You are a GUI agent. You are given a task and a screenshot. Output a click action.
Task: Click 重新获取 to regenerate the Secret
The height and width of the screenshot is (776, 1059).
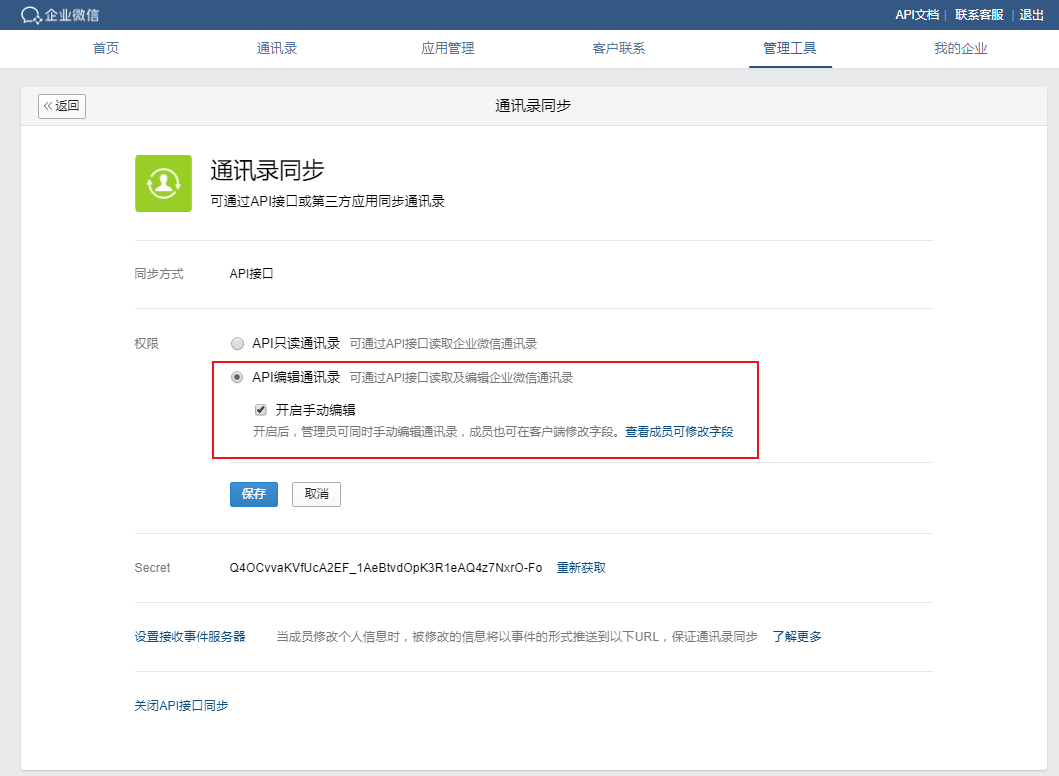pyautogui.click(x=581, y=568)
